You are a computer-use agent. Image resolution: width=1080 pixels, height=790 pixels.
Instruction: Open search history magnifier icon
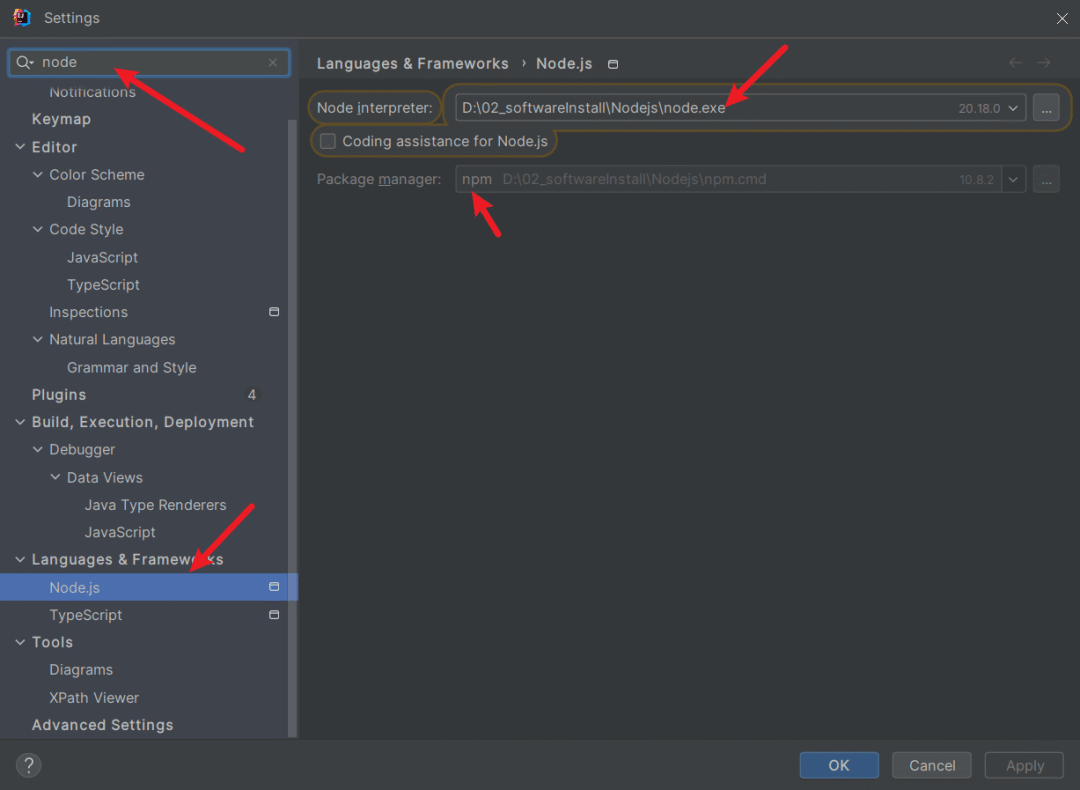[x=25, y=63]
